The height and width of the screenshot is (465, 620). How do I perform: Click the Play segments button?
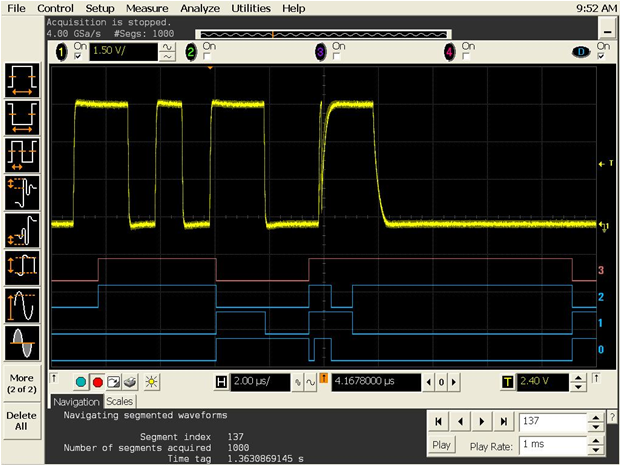coord(441,445)
